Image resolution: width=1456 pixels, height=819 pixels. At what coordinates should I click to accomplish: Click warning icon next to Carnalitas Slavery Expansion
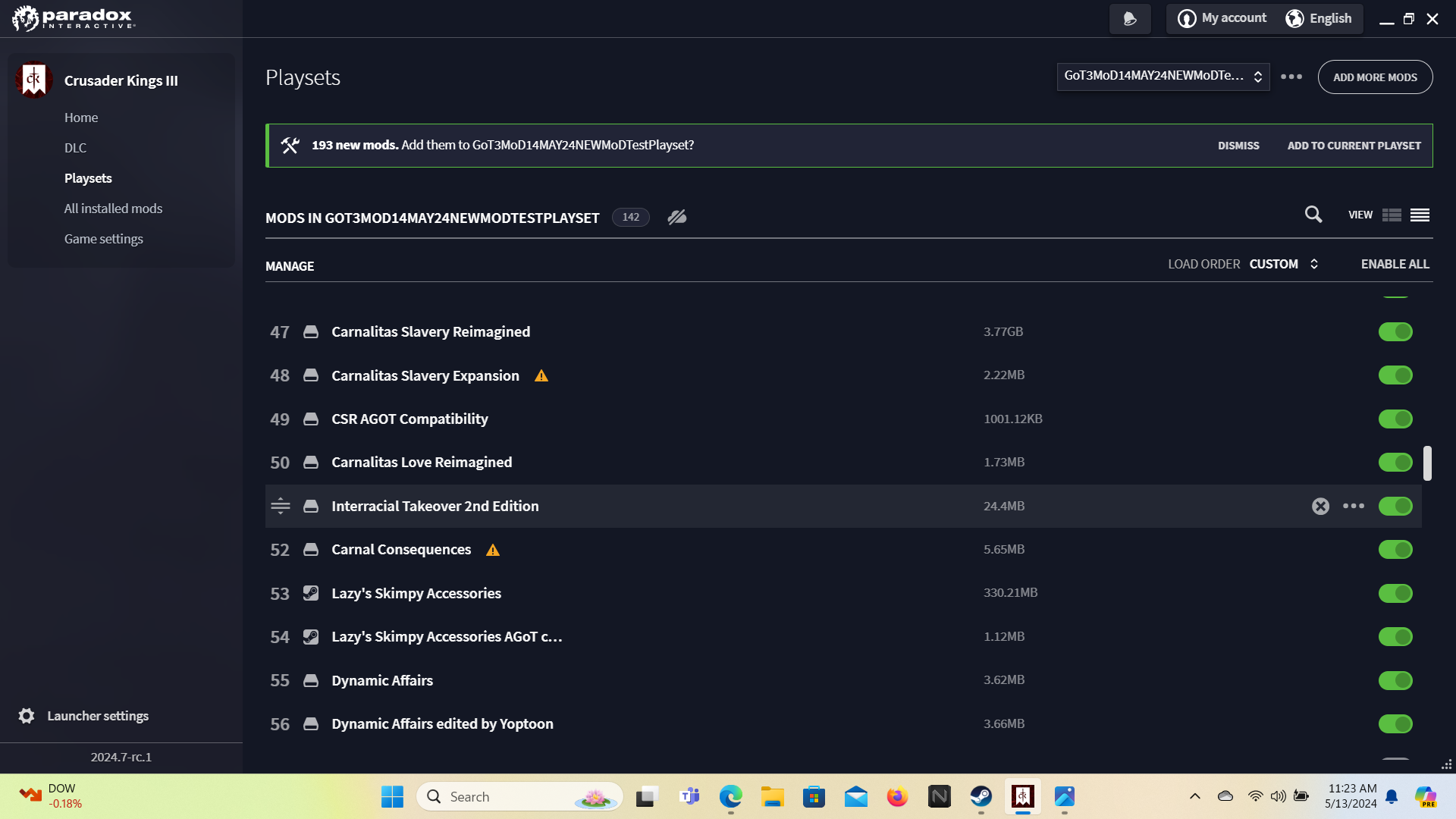(x=541, y=375)
